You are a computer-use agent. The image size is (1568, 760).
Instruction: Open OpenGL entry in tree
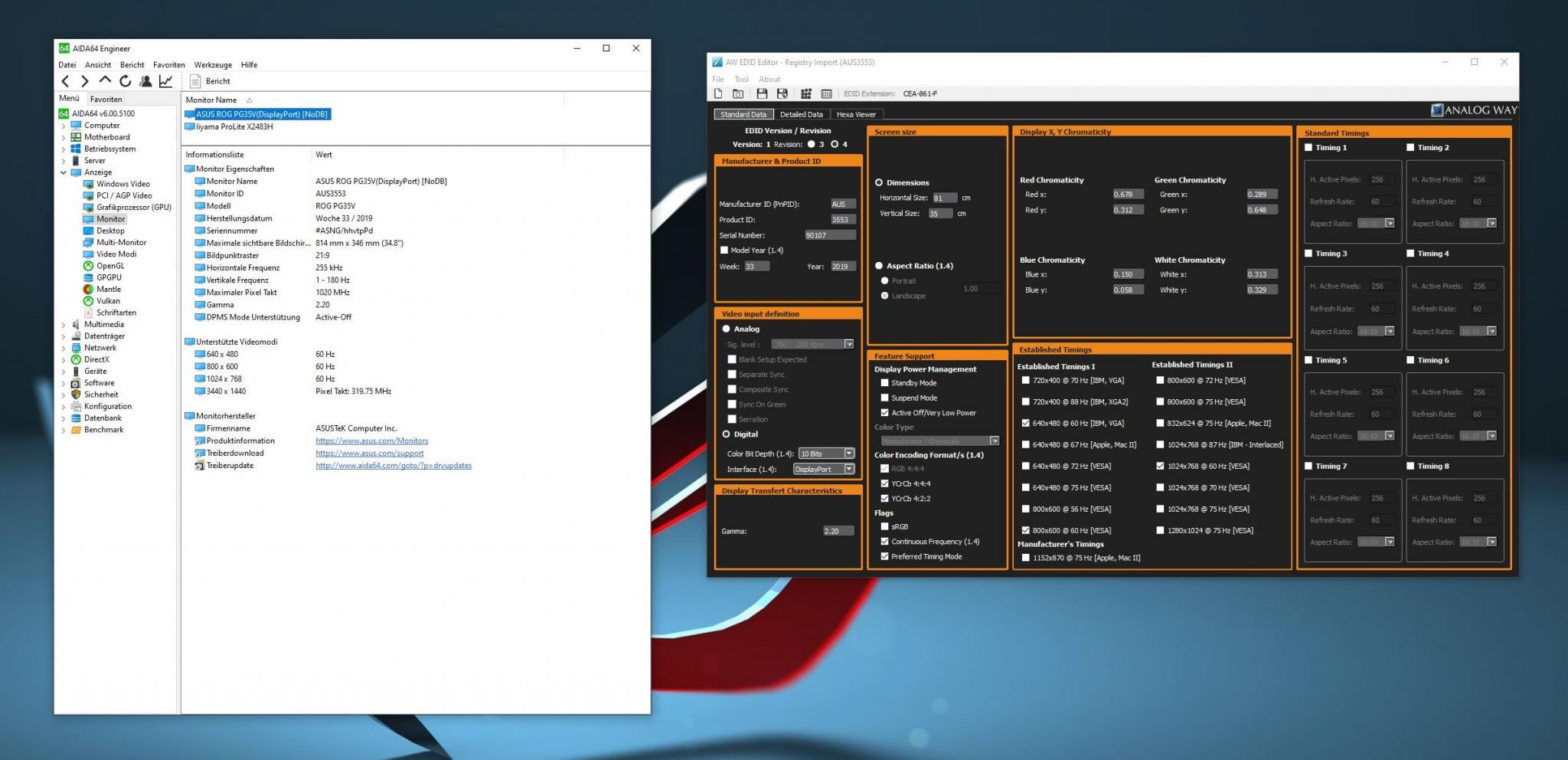[110, 266]
